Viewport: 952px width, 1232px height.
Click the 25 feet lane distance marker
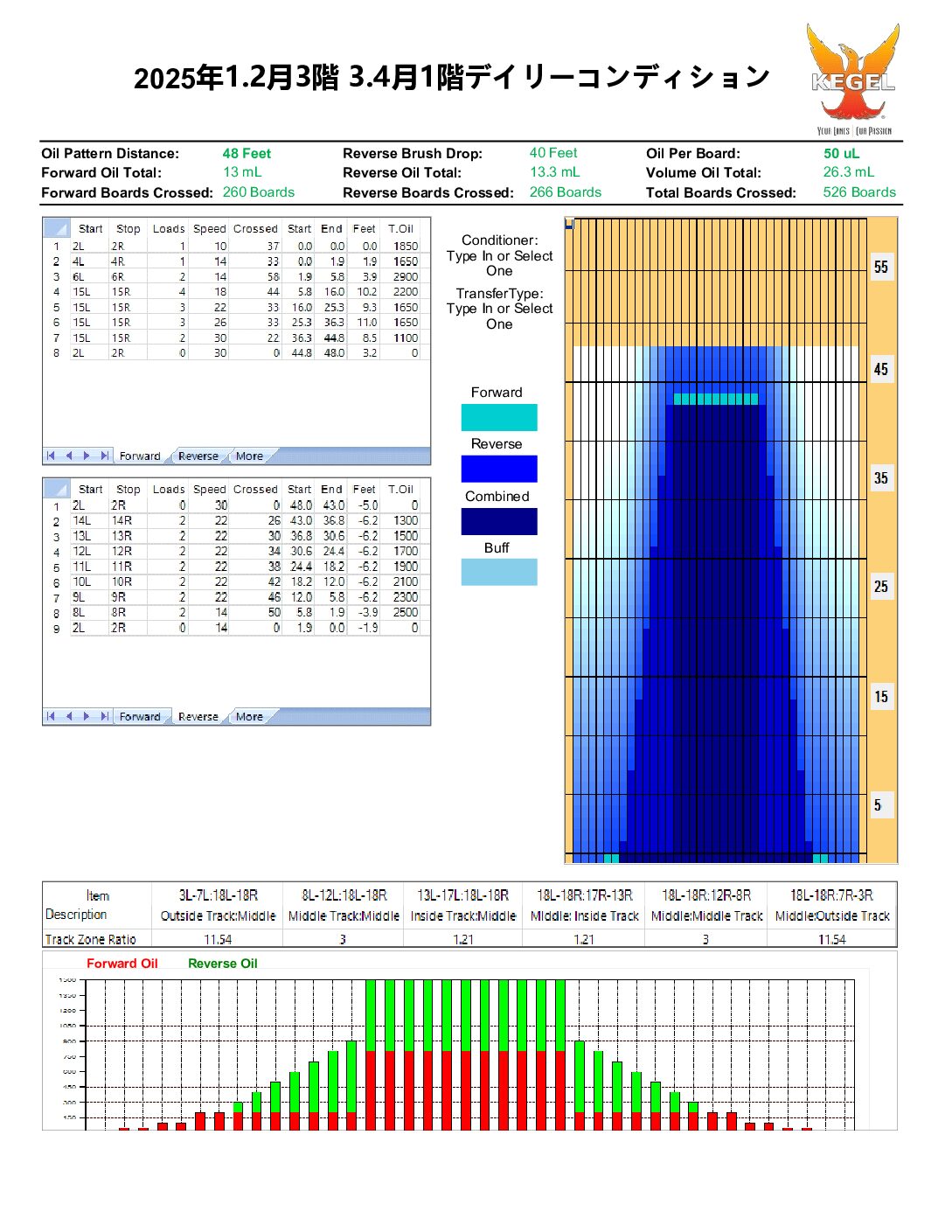coord(881,587)
